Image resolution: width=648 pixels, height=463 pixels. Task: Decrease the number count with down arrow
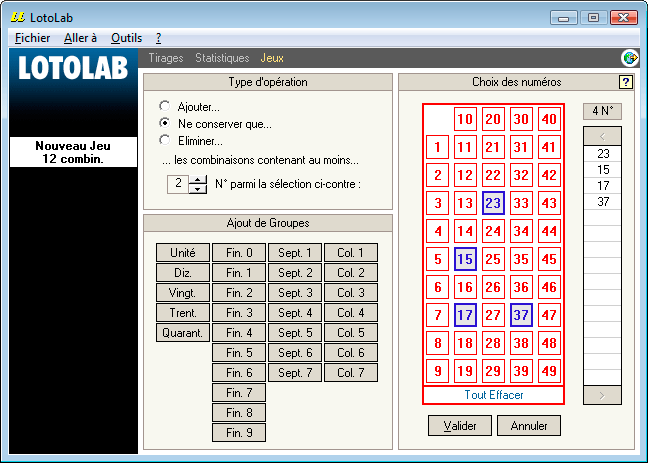[x=198, y=189]
